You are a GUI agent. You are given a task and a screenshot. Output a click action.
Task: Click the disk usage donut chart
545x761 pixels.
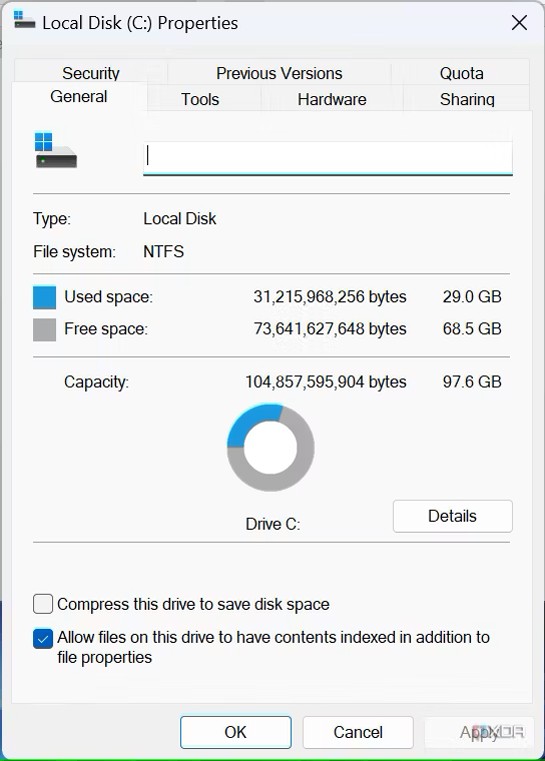[270, 447]
